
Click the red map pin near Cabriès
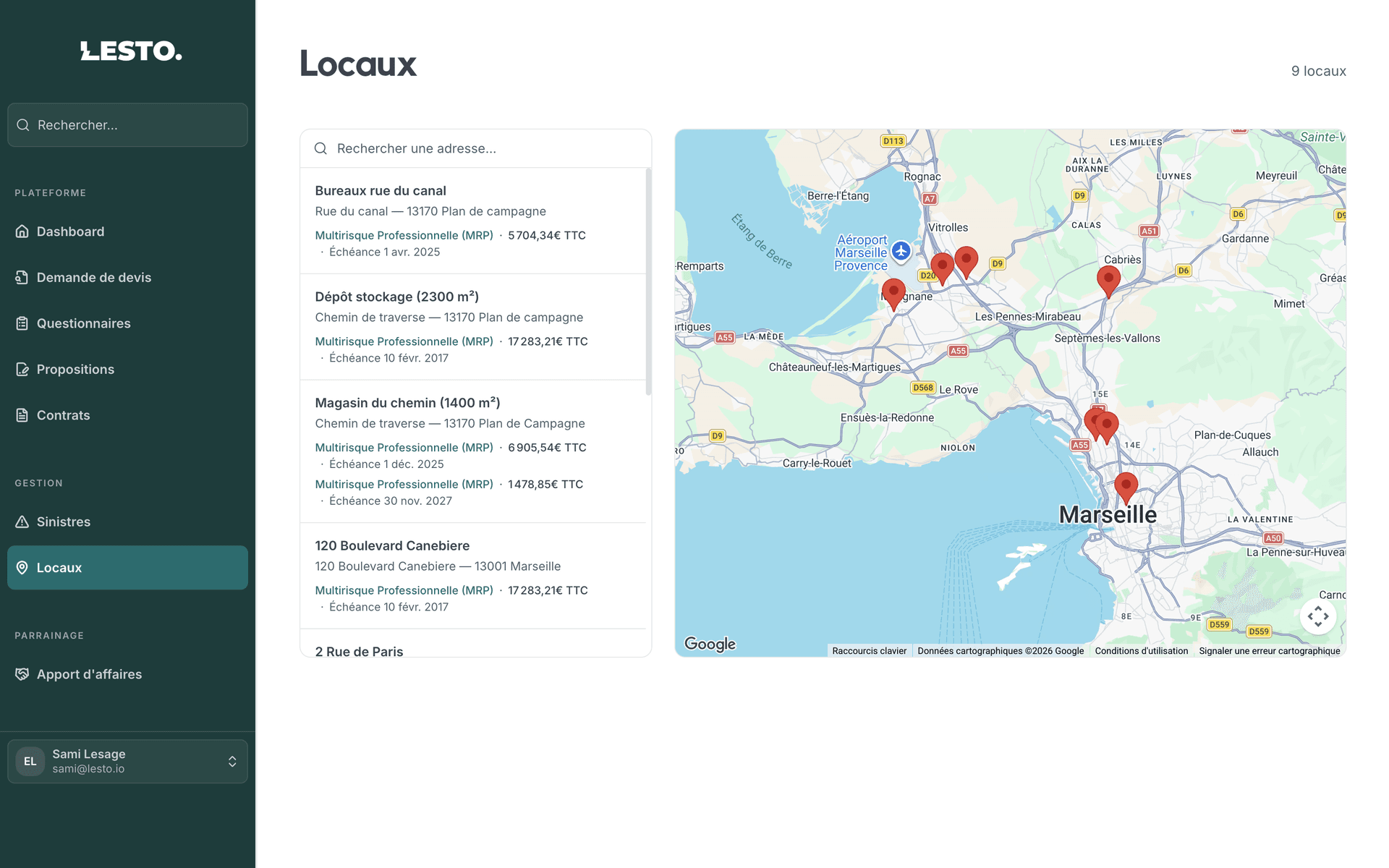click(x=1108, y=281)
